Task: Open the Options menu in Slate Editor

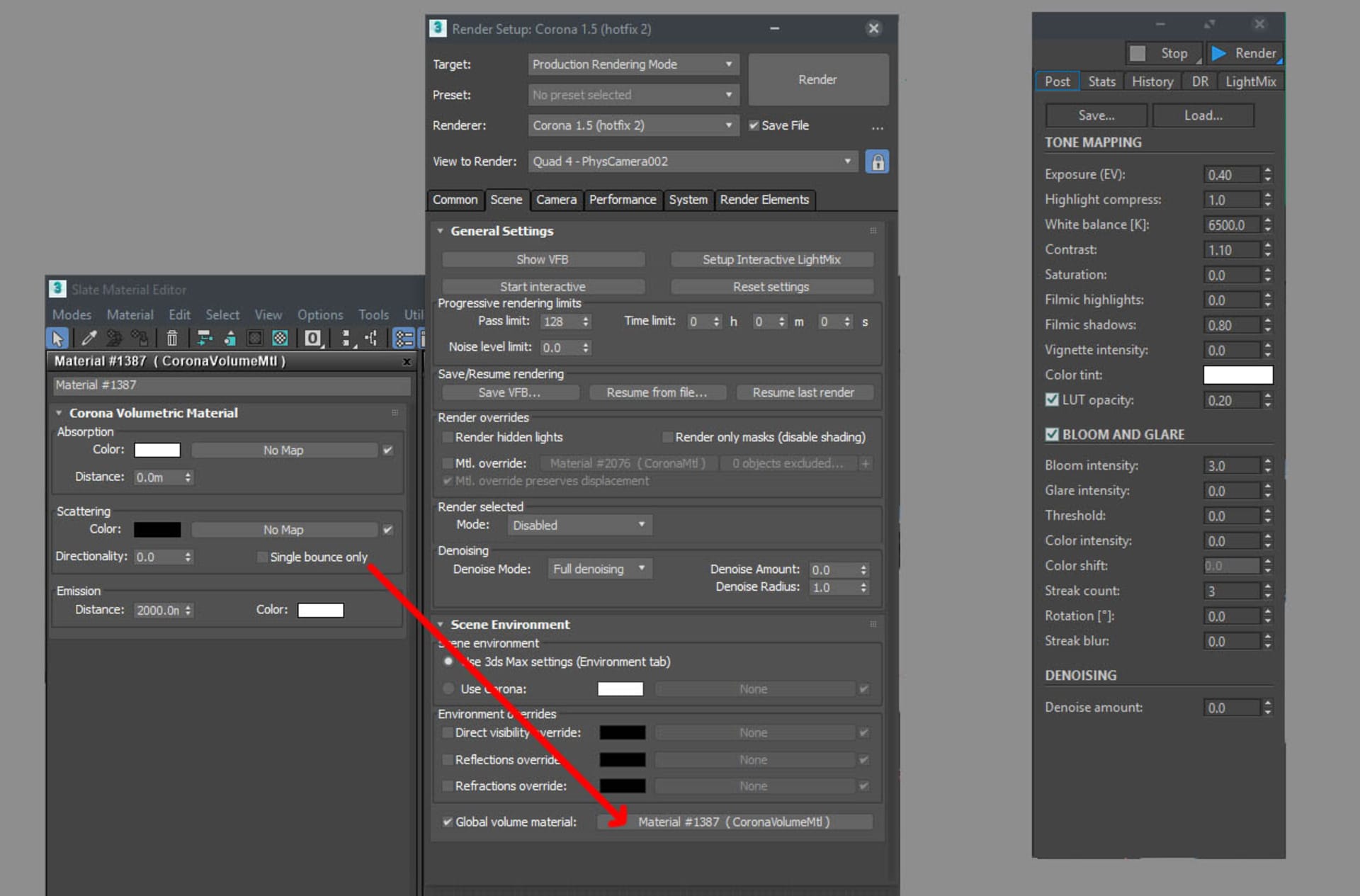Action: click(x=320, y=314)
